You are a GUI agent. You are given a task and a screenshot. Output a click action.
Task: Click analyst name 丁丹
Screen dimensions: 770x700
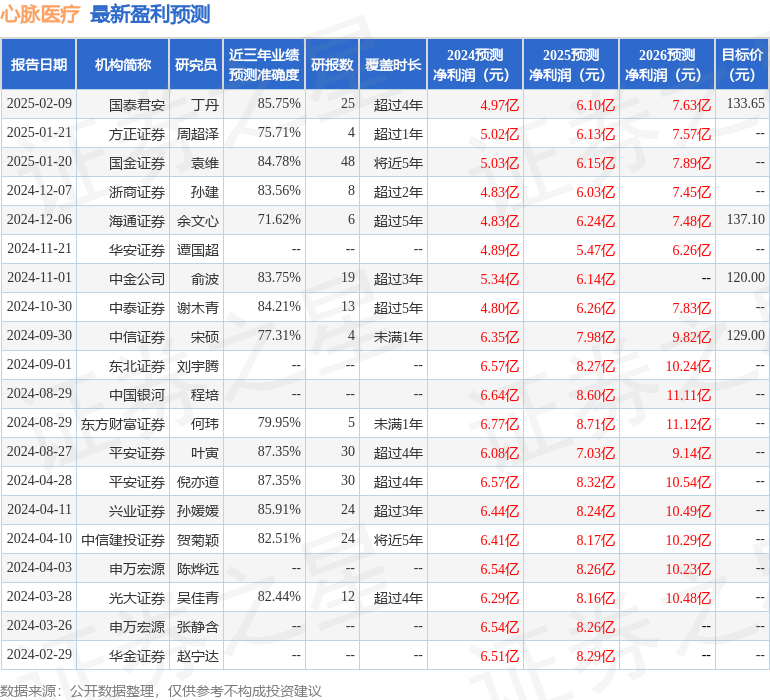(205, 105)
